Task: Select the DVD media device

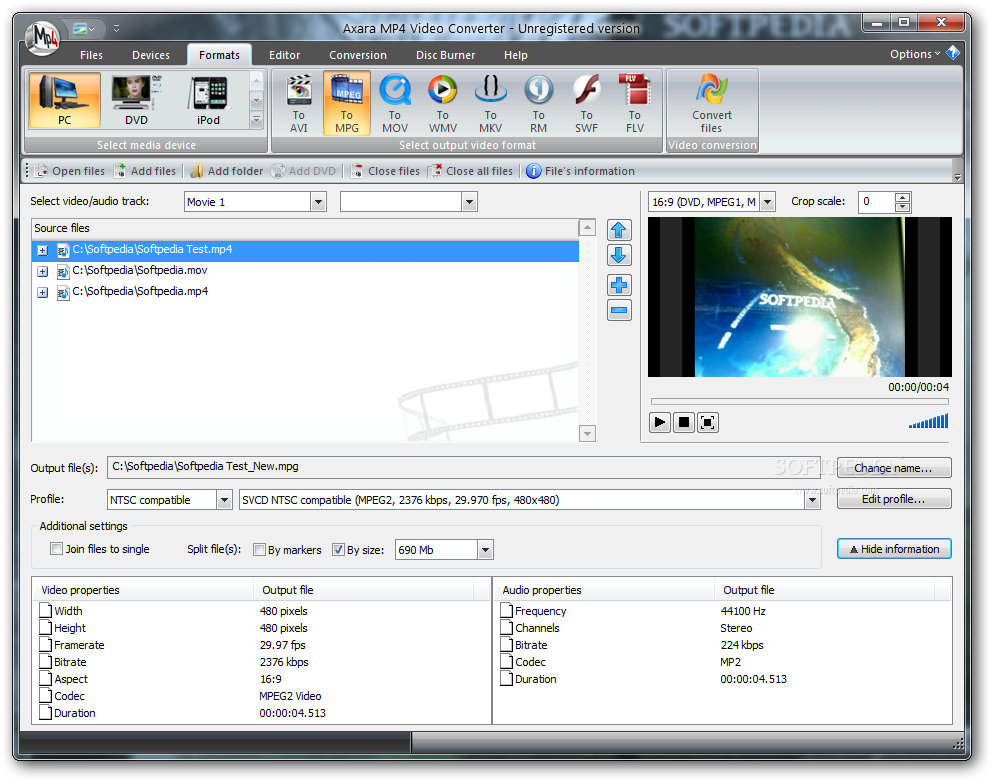Action: coord(135,100)
